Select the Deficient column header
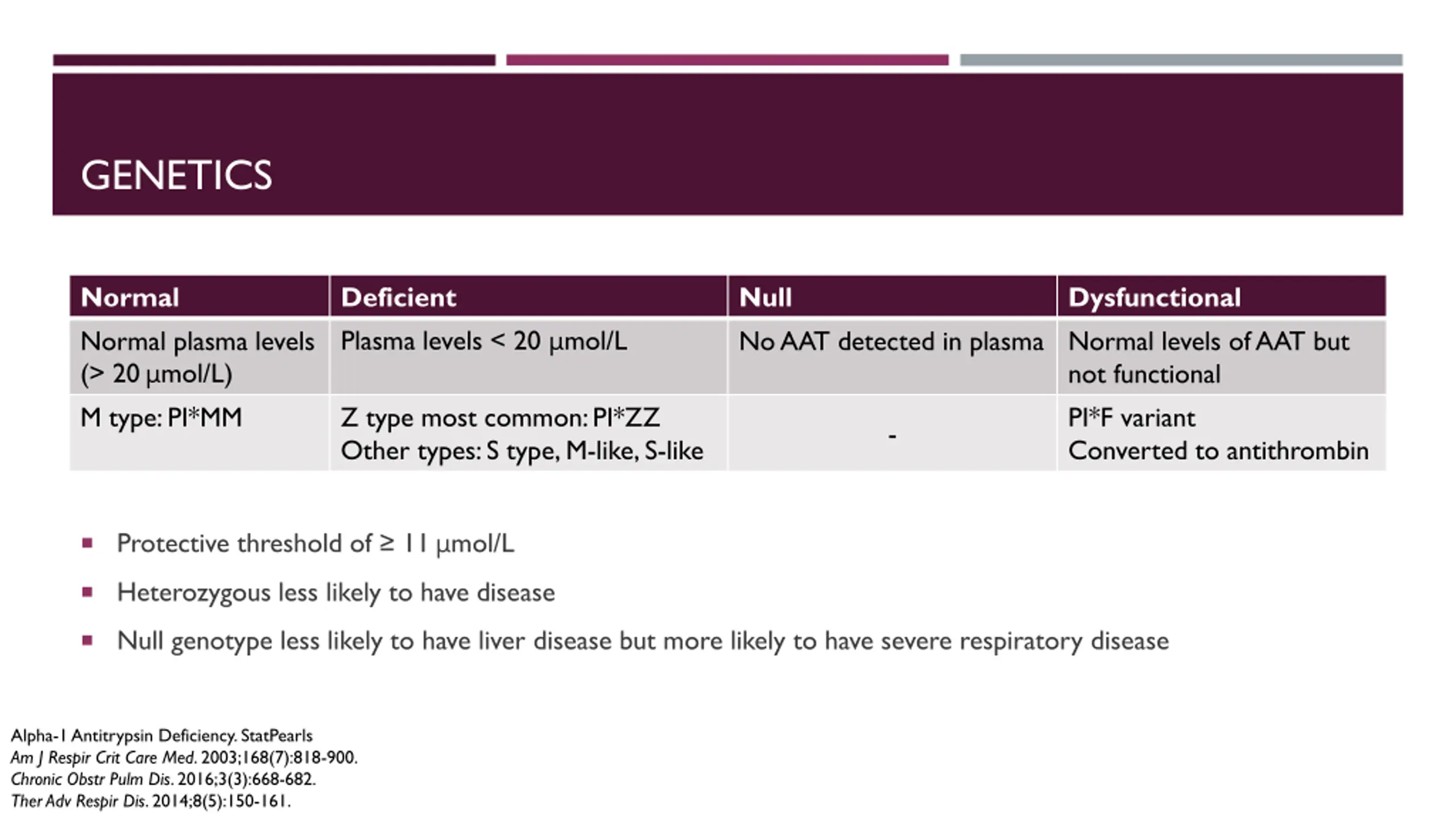The image size is (1456, 819). (398, 297)
